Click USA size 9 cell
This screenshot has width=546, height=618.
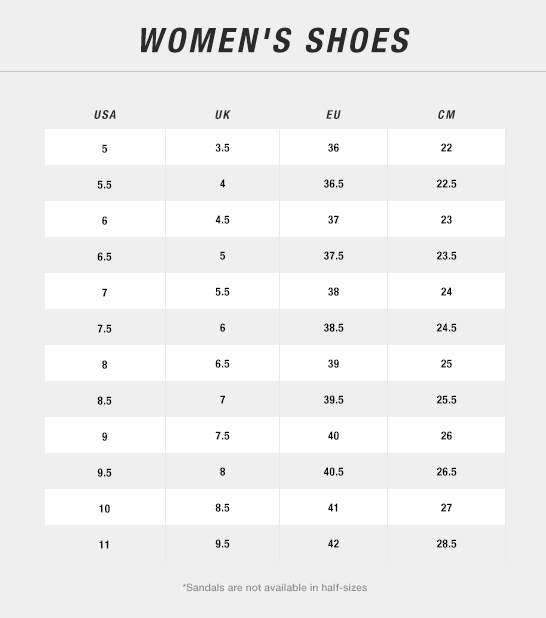[105, 436]
